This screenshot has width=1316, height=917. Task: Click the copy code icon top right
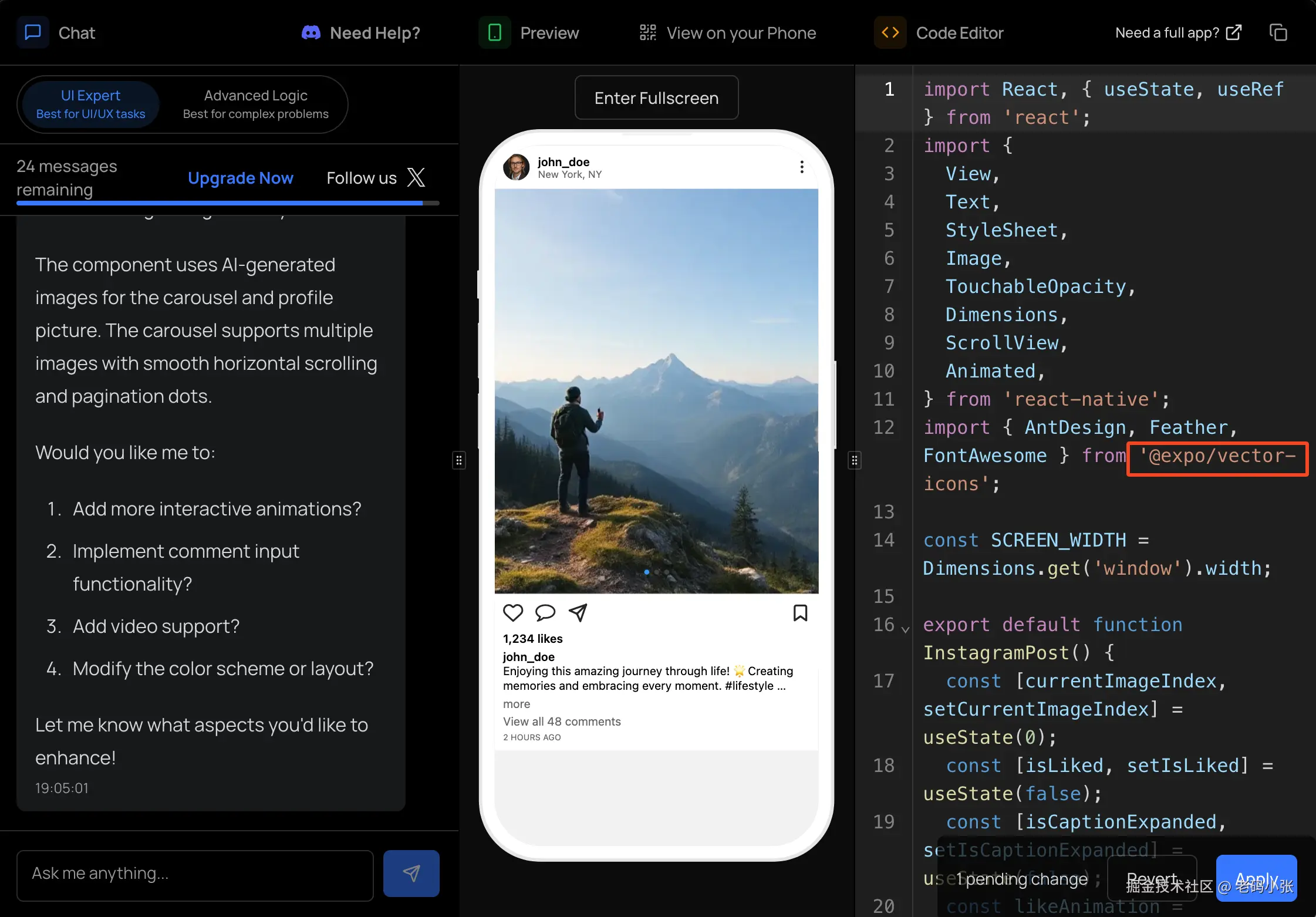1278,32
